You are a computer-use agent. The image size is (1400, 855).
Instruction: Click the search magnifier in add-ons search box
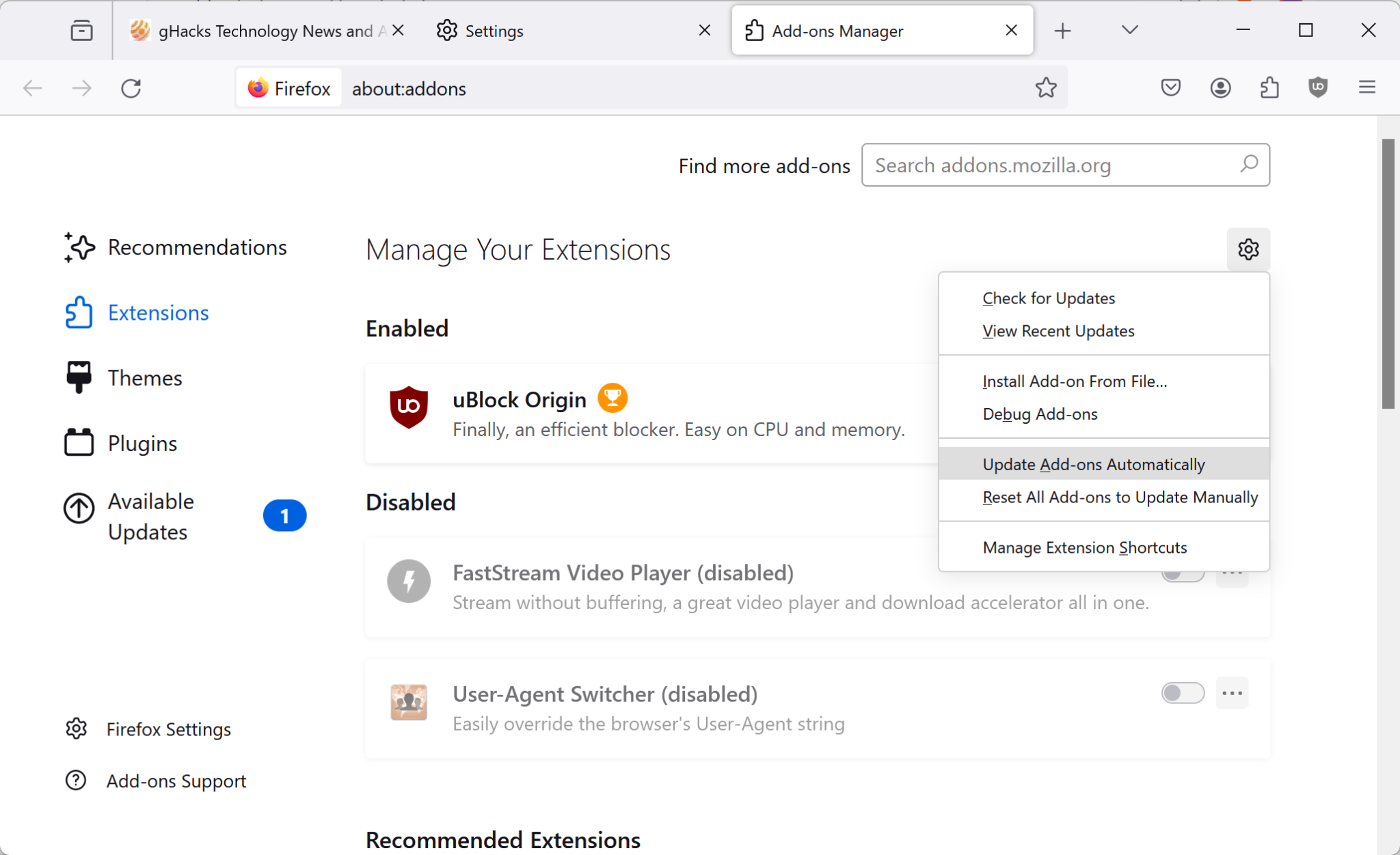[1249, 164]
